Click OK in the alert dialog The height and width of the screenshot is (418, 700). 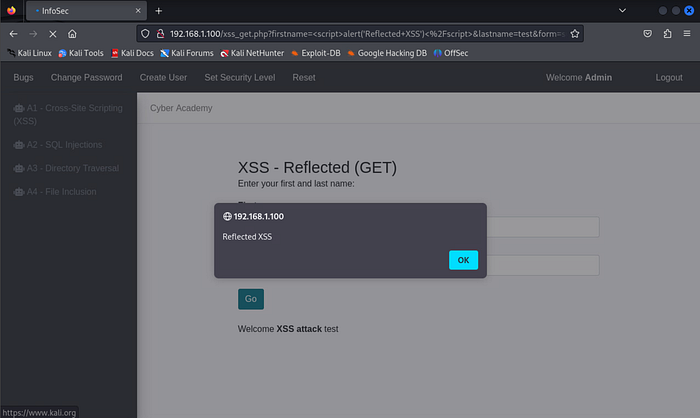click(x=463, y=260)
